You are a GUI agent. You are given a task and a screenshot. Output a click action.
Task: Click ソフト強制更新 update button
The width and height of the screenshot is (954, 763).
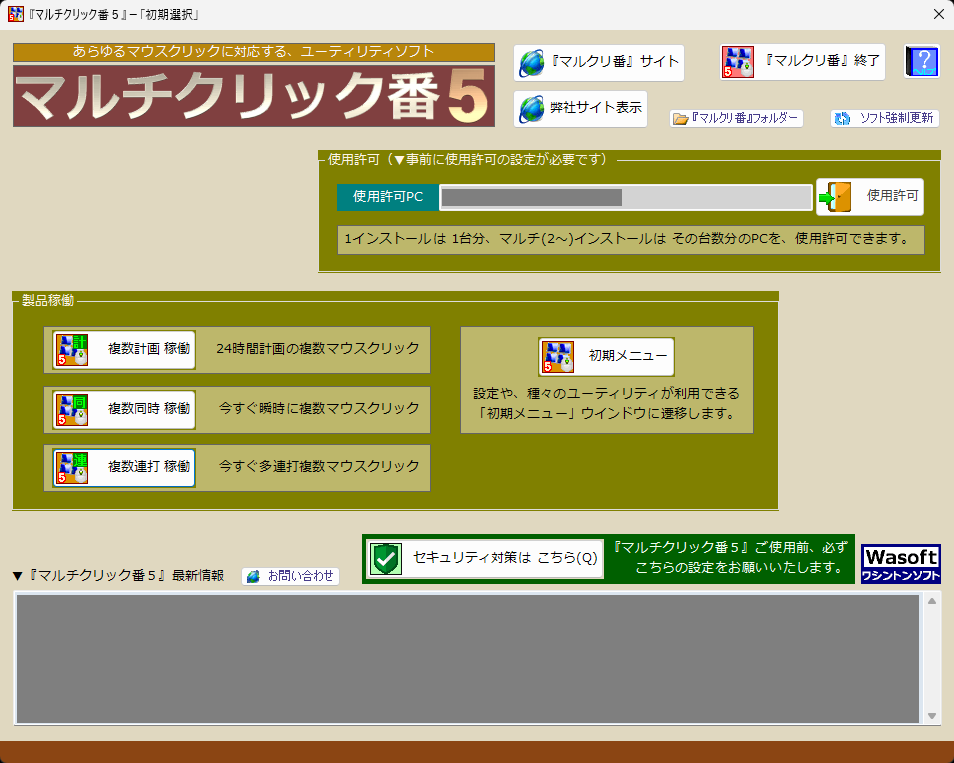tap(885, 118)
